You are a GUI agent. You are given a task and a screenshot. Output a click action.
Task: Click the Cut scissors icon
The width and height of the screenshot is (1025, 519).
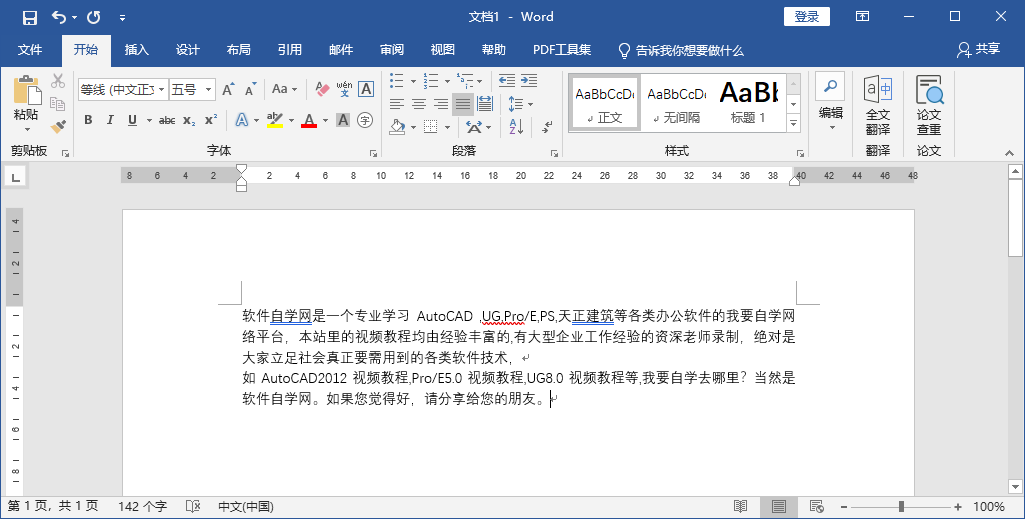click(x=58, y=81)
